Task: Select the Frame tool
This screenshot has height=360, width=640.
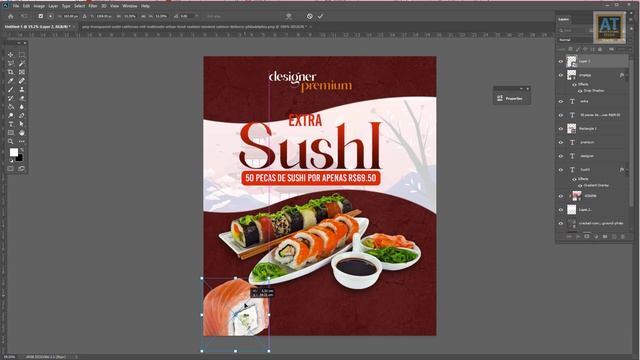Action: coord(22,72)
